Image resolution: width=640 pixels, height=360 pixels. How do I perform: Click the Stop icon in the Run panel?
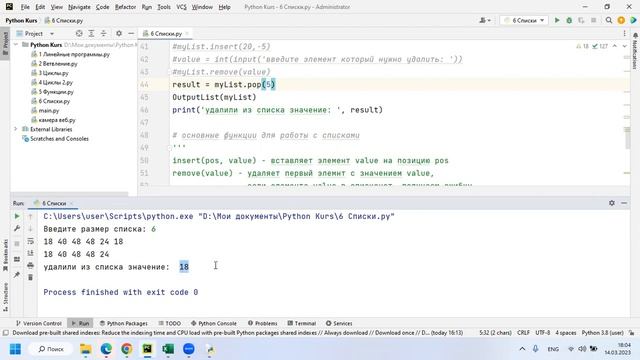click(x=17, y=244)
